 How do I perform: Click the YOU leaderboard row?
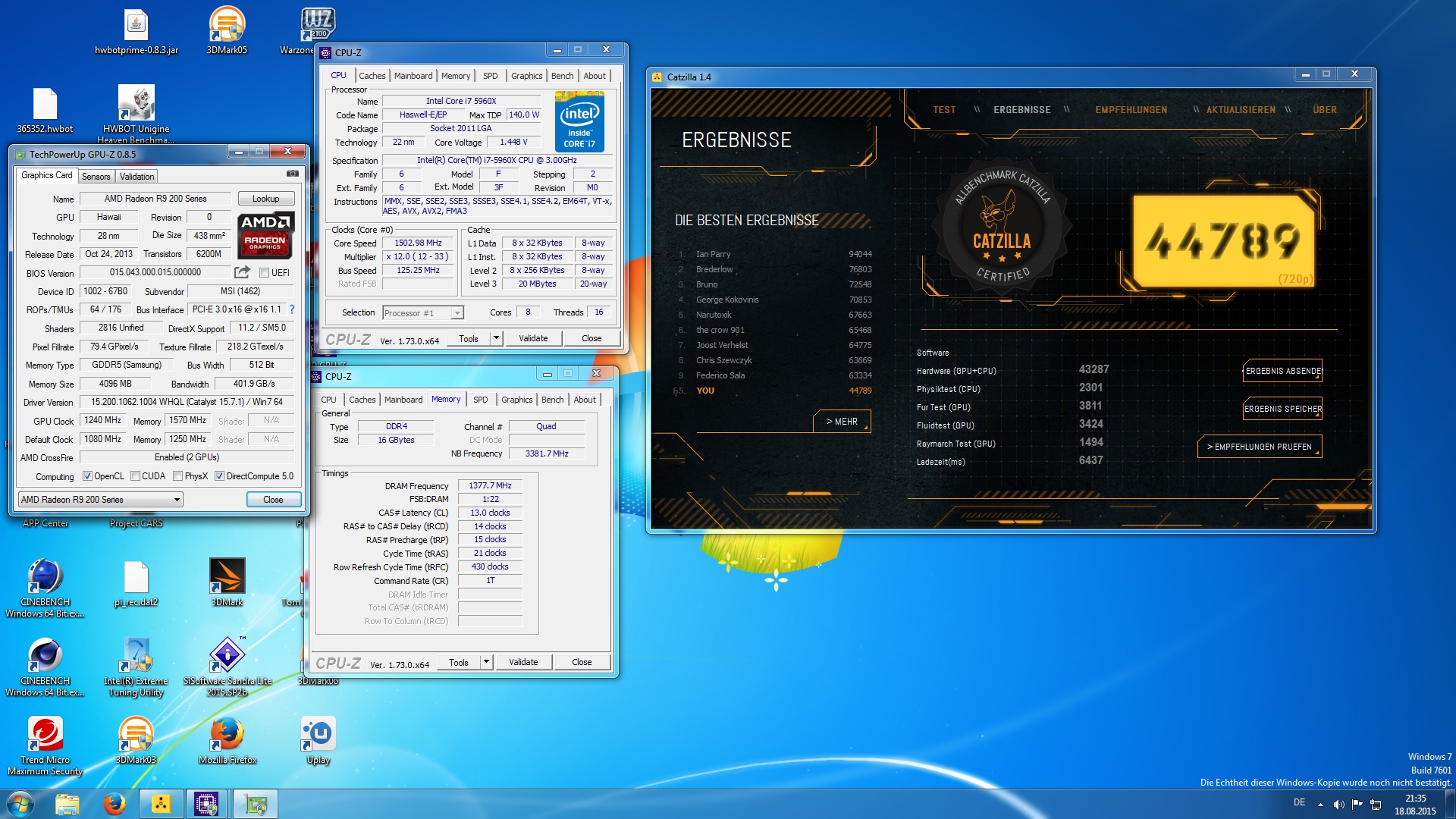[x=773, y=391]
